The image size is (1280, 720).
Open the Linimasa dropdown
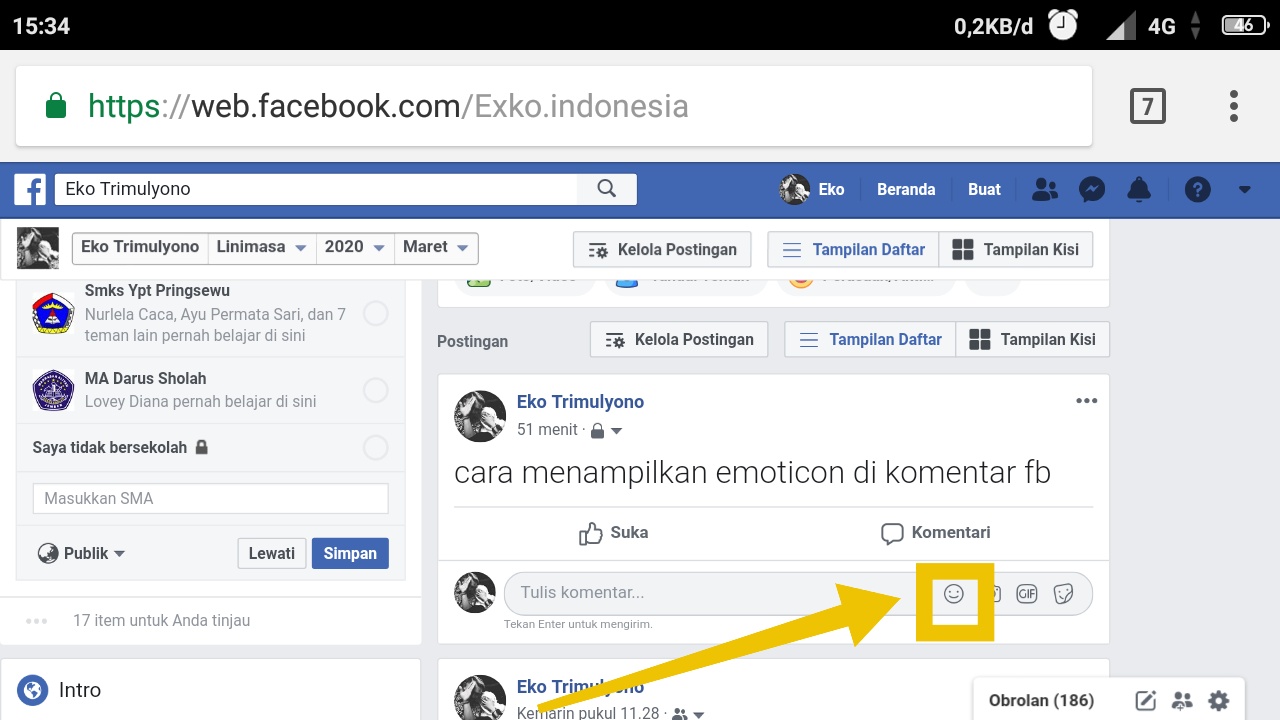pos(262,248)
